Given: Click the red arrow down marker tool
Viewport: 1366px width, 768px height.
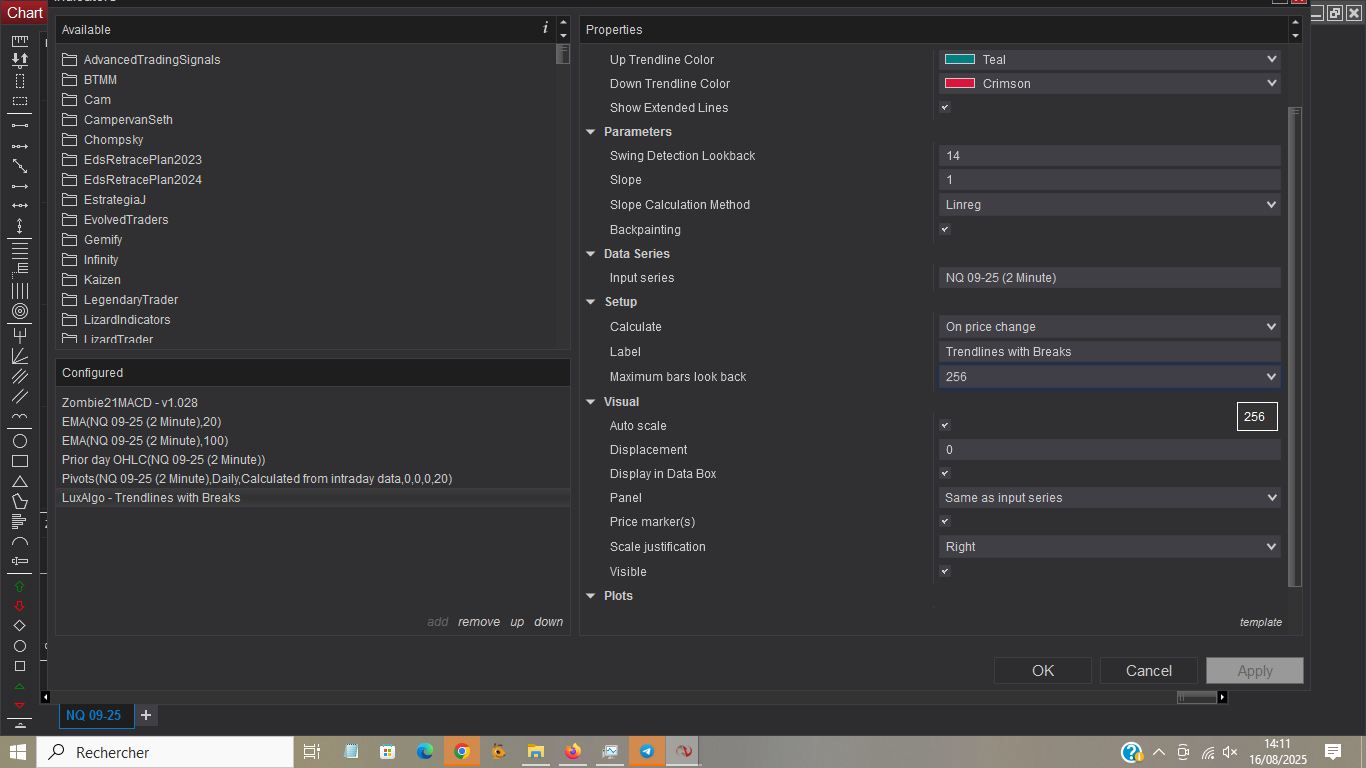Looking at the screenshot, I should (x=19, y=606).
